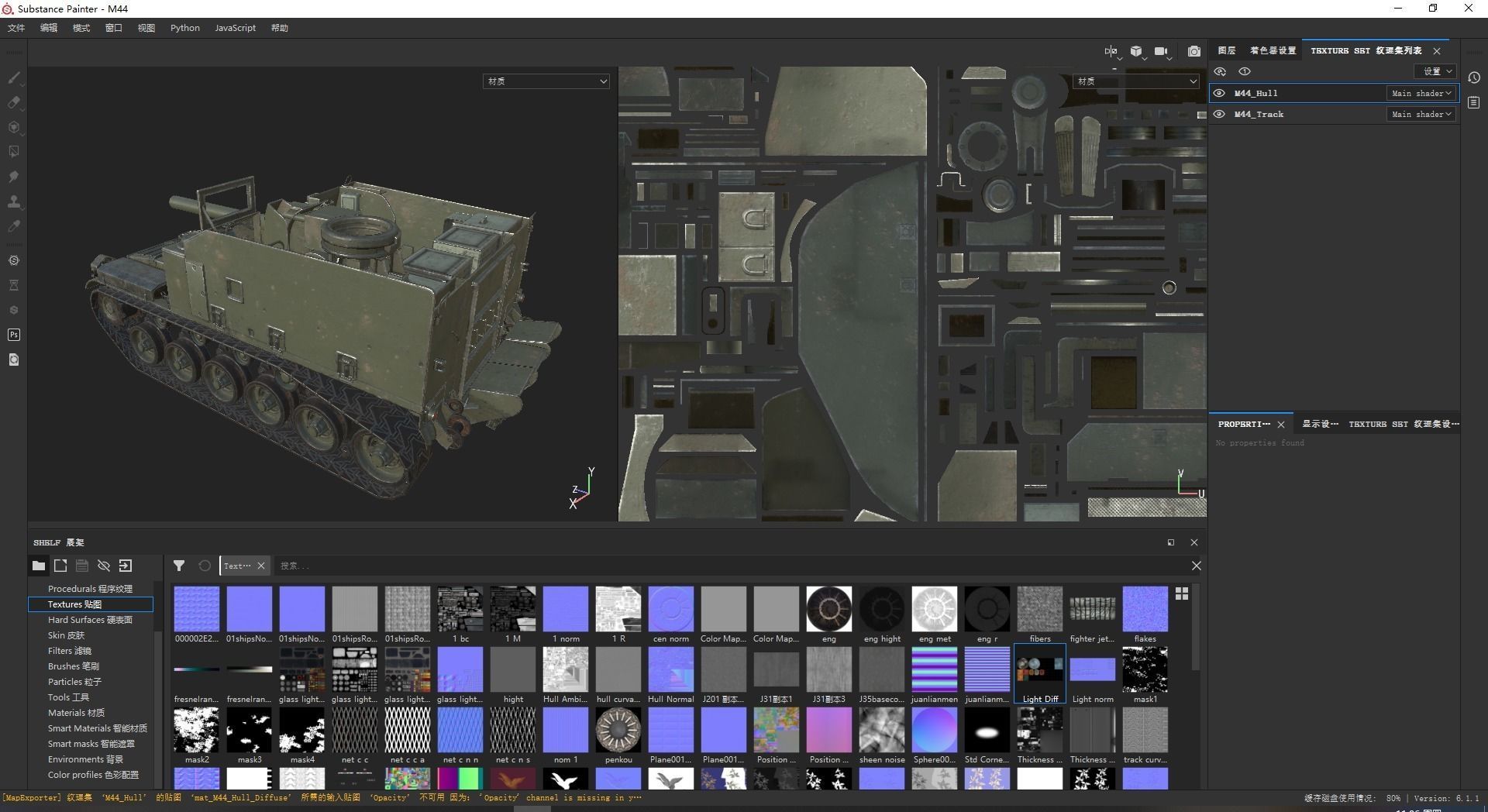
Task: Open the 编辑 menu
Action: point(49,28)
